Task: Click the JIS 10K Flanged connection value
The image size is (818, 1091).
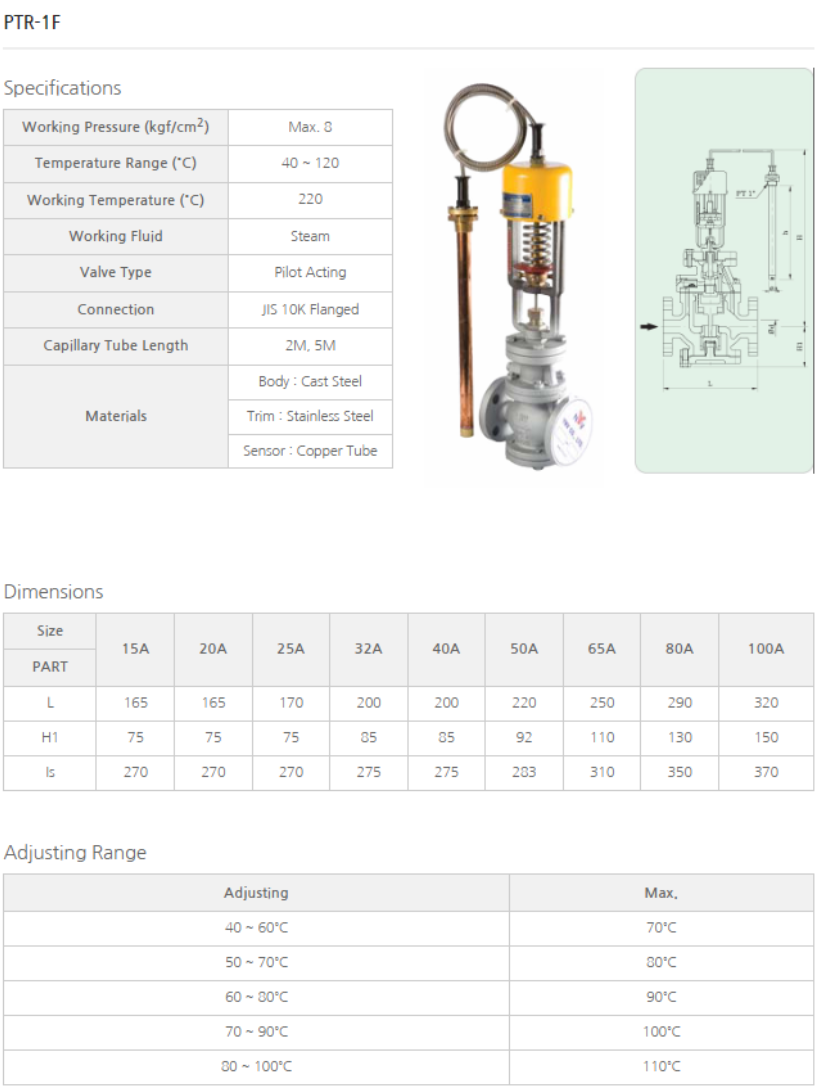Action: point(310,309)
